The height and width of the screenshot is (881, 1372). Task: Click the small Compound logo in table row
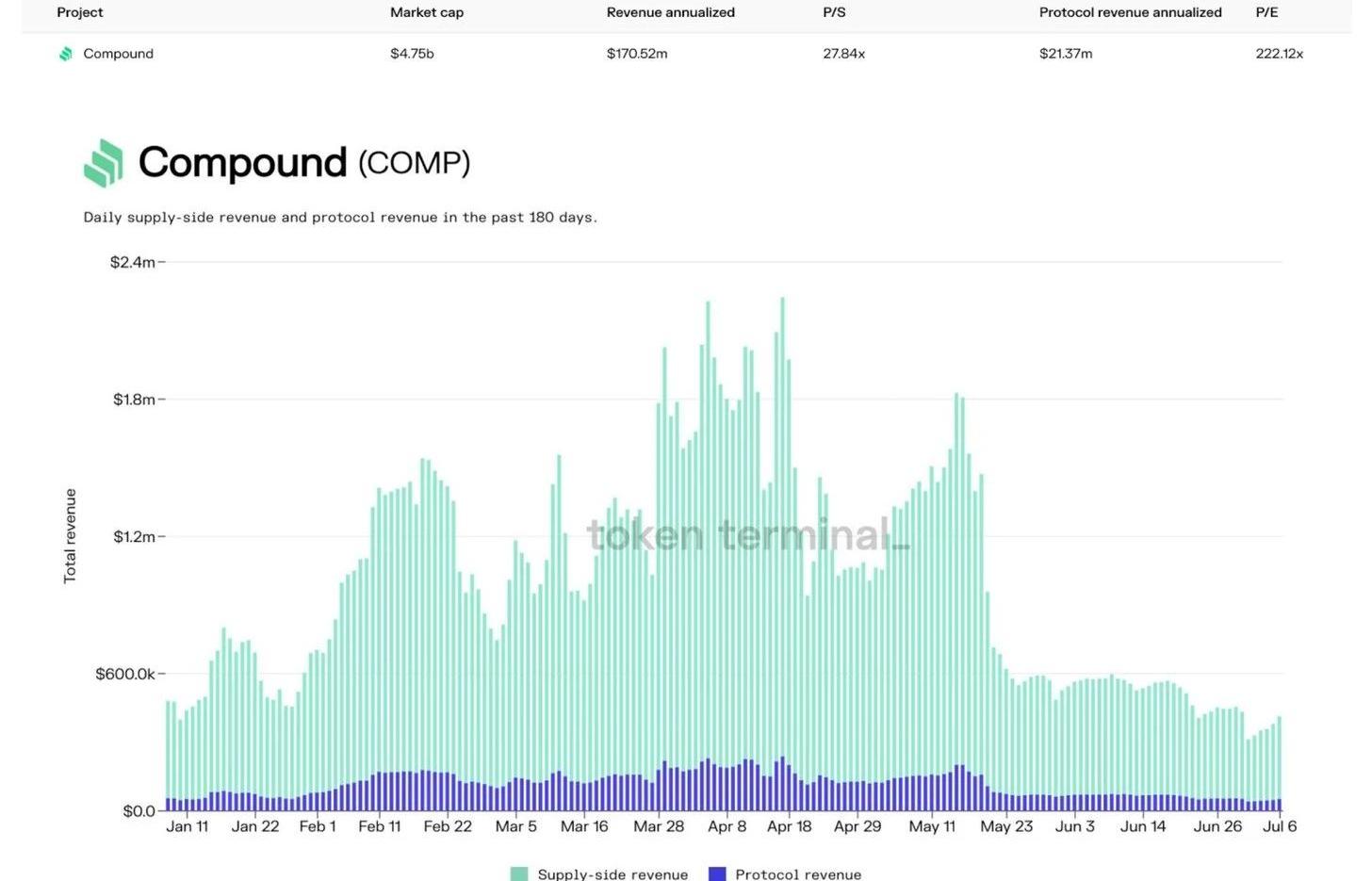66,54
